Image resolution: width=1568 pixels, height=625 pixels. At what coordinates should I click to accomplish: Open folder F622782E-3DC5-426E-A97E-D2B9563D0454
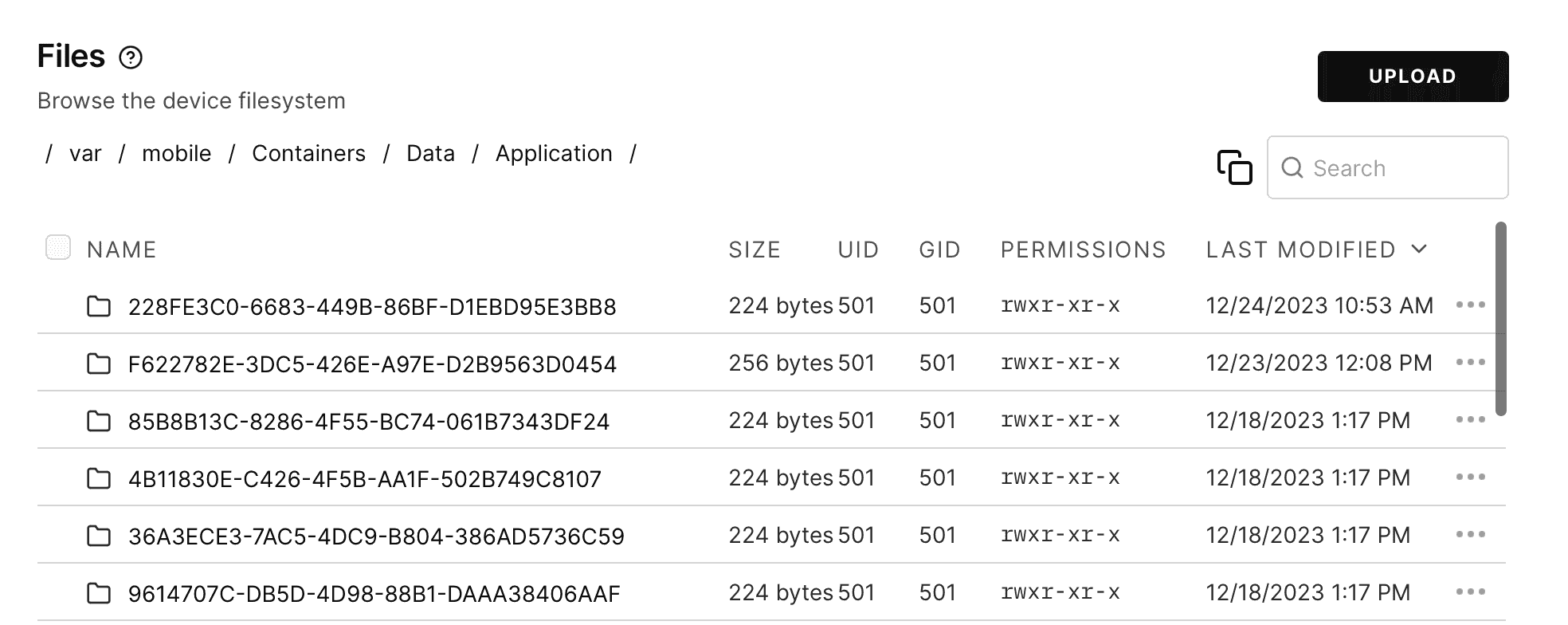click(x=372, y=364)
